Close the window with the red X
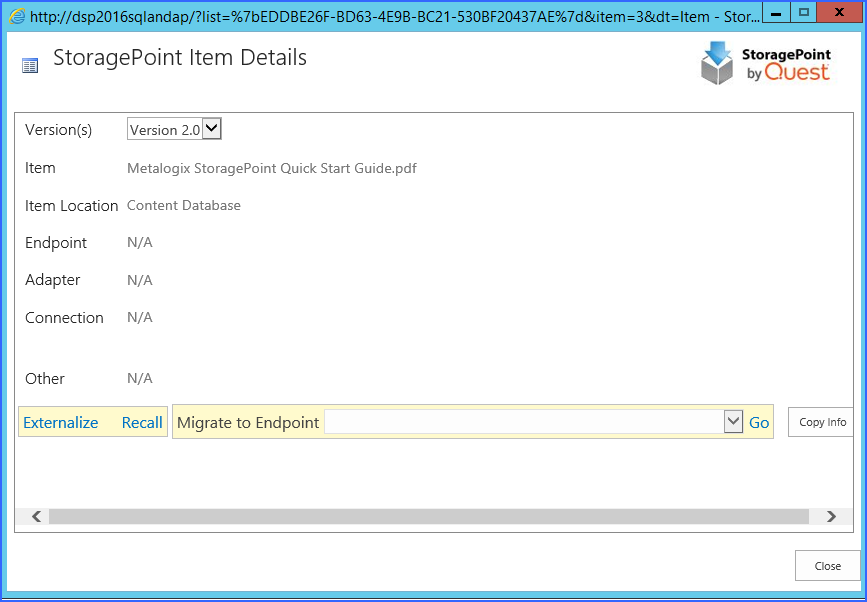Image resolution: width=867 pixels, height=602 pixels. (x=839, y=13)
